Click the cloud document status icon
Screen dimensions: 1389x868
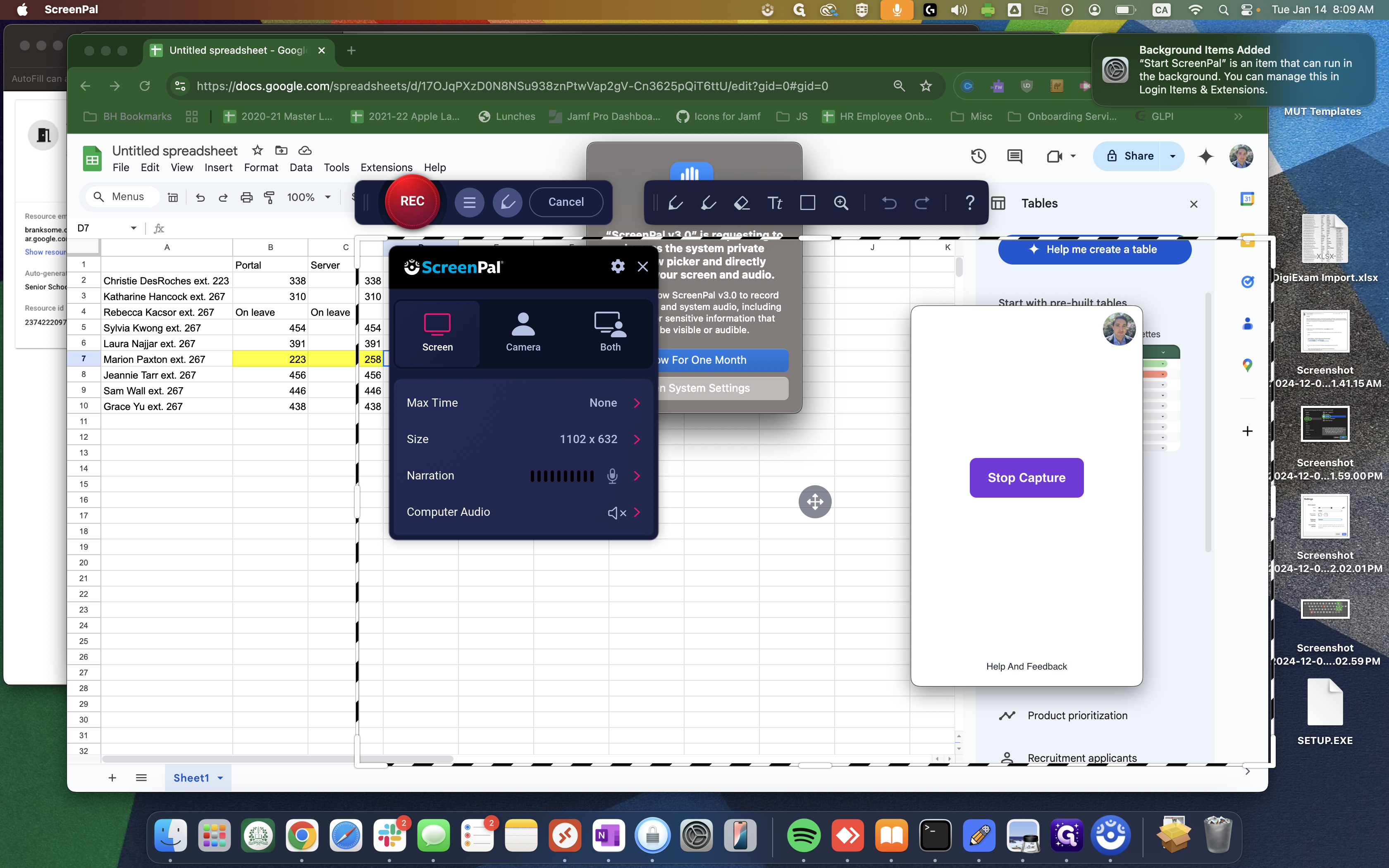(305, 150)
